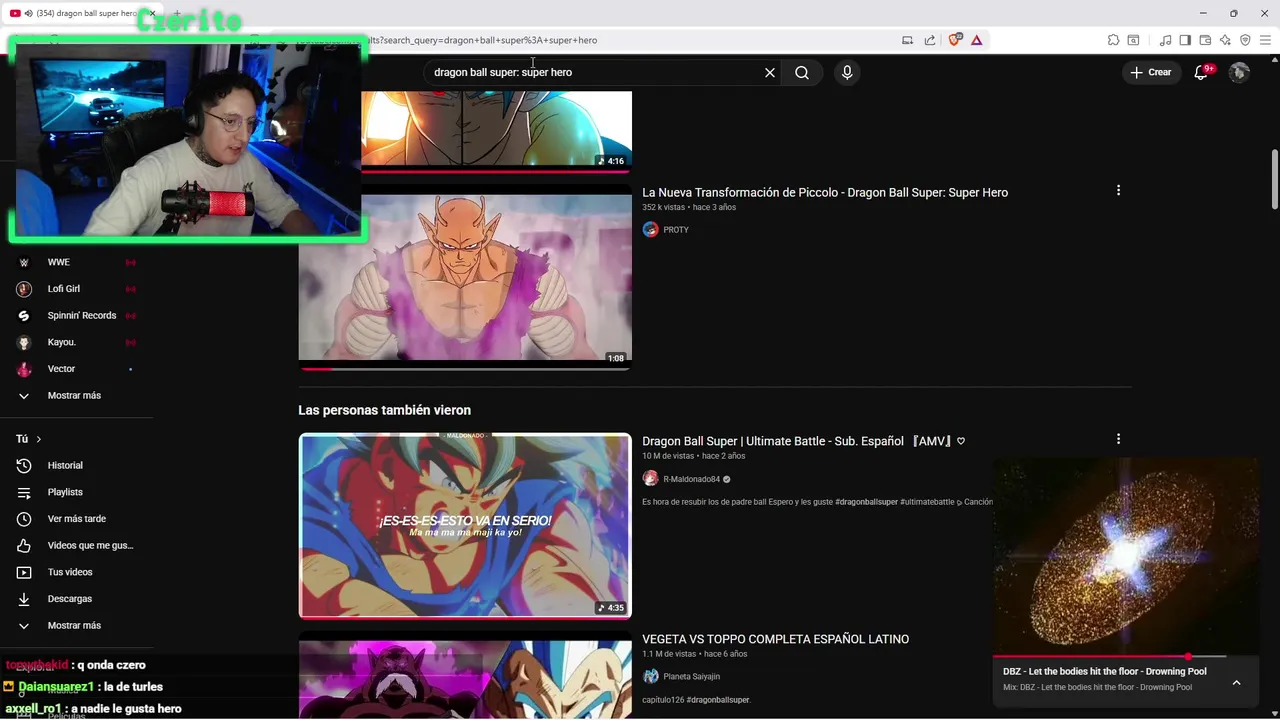Screen dimensions: 1280x720
Task: Open the browser hamburger main menu
Action: (1266, 40)
